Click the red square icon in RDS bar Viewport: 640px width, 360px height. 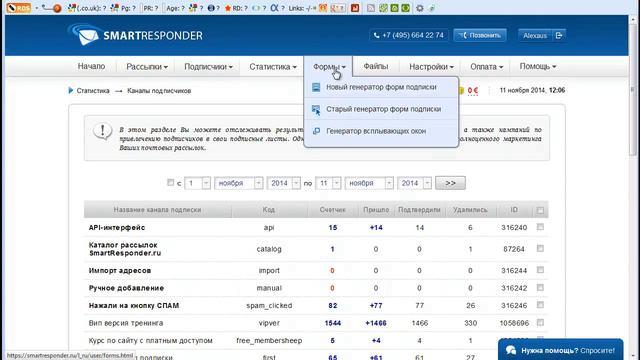(355, 8)
